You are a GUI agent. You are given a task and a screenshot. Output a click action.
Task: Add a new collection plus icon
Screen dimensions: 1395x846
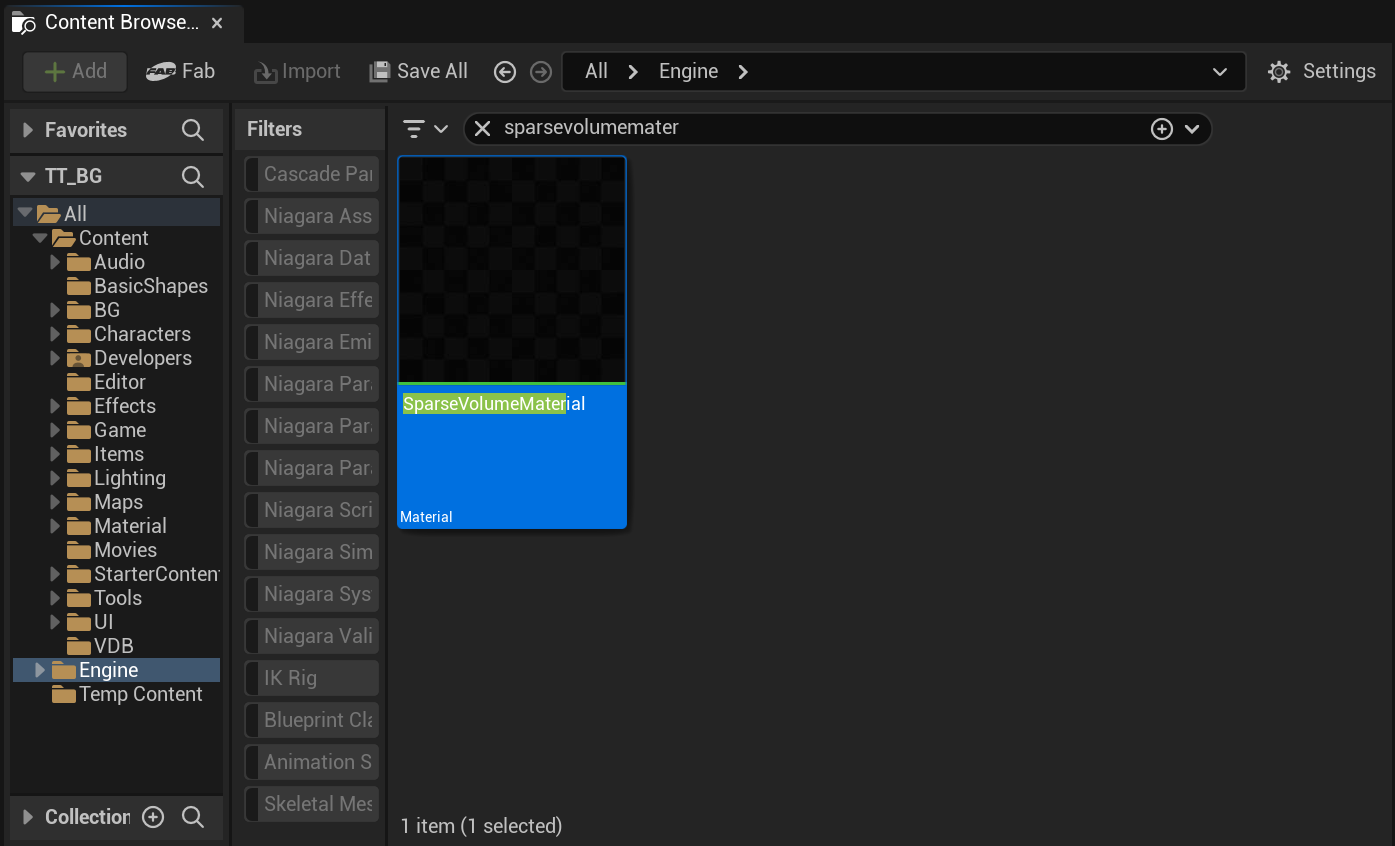click(153, 817)
